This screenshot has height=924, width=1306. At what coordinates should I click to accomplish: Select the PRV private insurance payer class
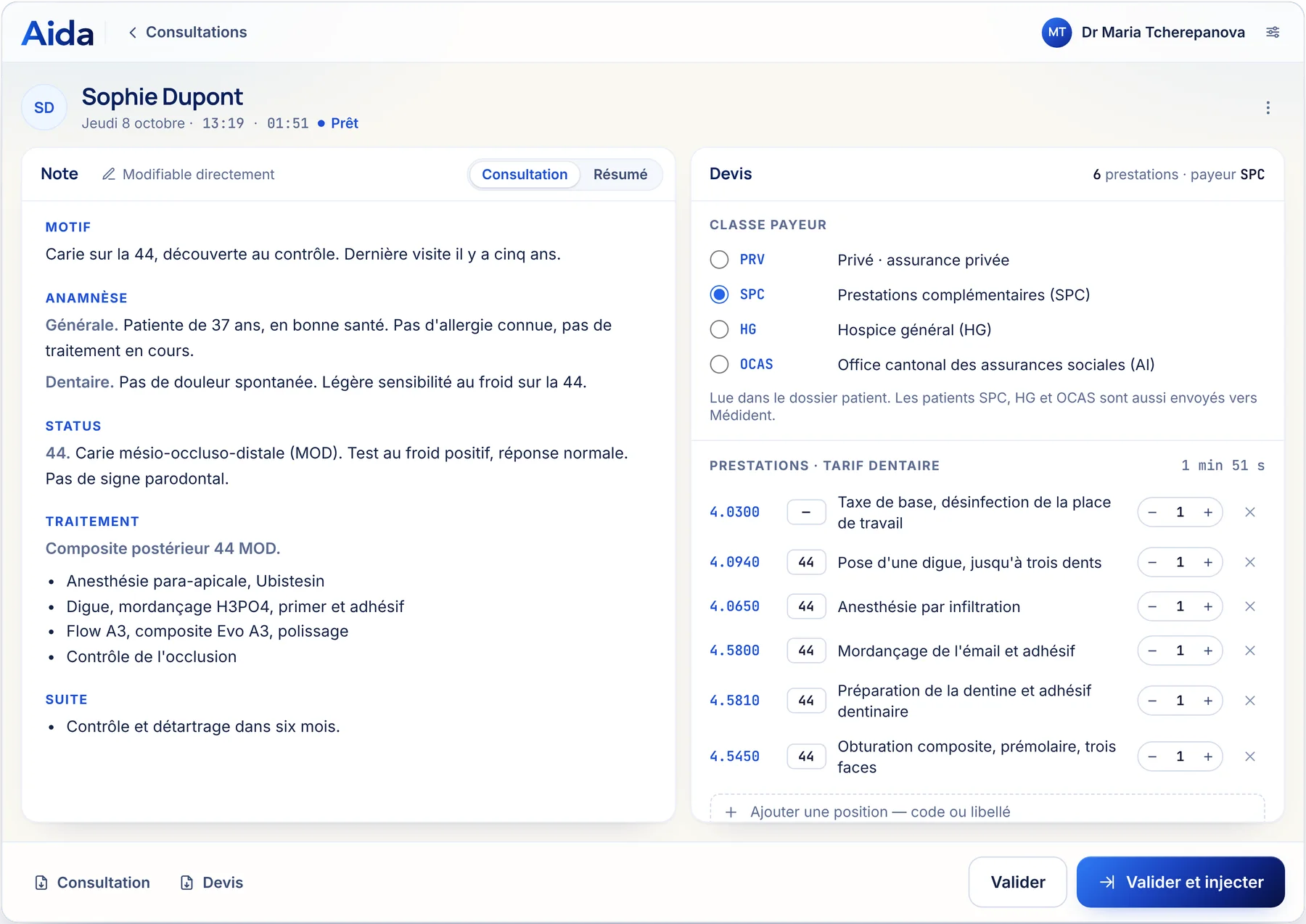[x=719, y=260]
